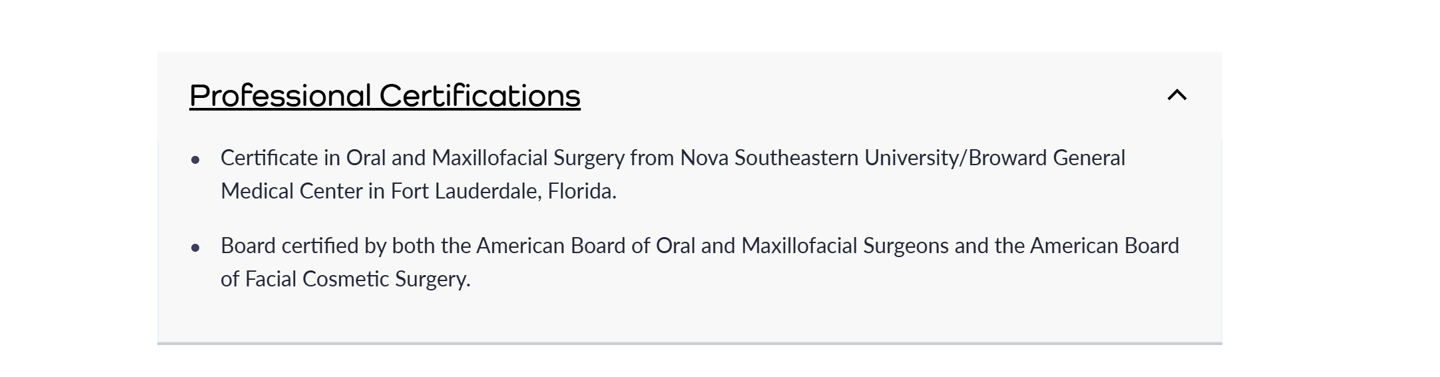Viewport: 1440px width, 377px height.
Task: Click the gray divider under the panel
Action: coord(689,343)
